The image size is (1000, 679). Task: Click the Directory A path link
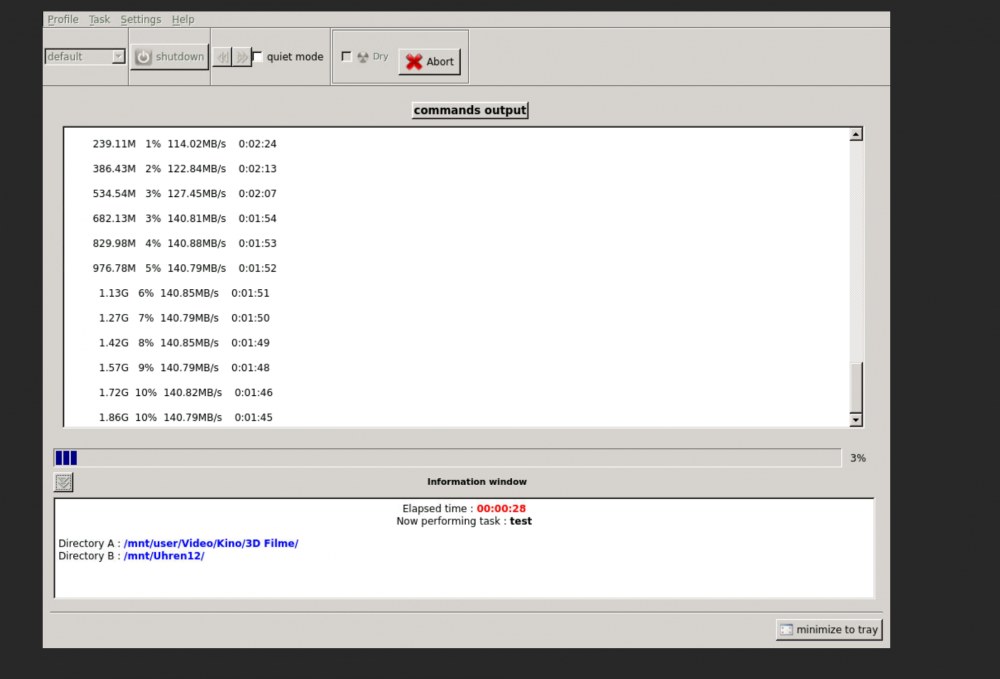pos(211,543)
